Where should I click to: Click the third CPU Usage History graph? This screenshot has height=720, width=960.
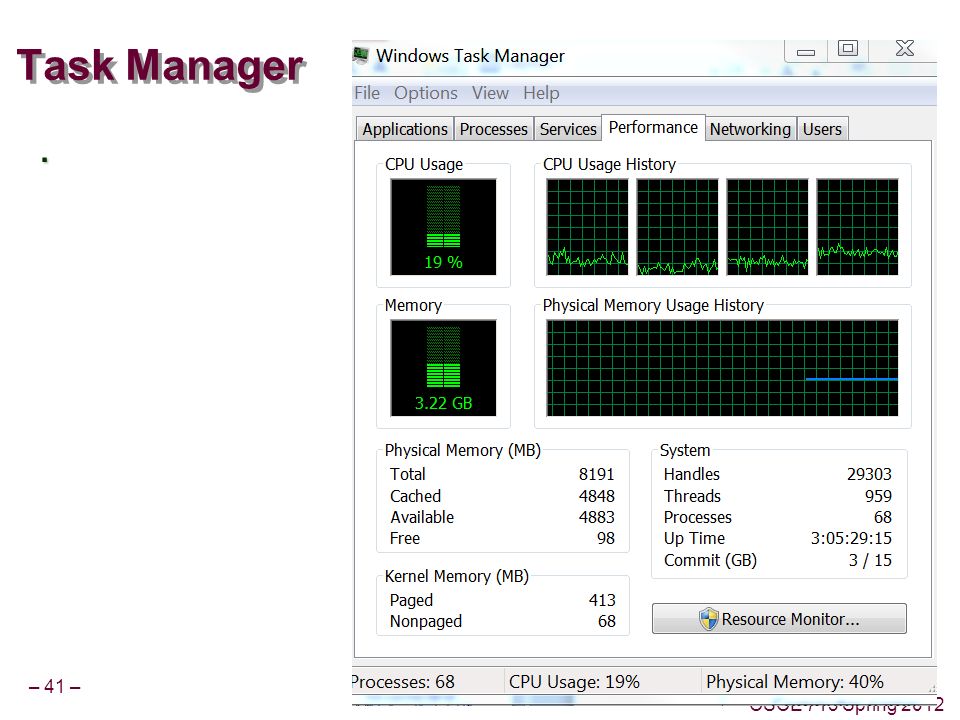pos(767,227)
